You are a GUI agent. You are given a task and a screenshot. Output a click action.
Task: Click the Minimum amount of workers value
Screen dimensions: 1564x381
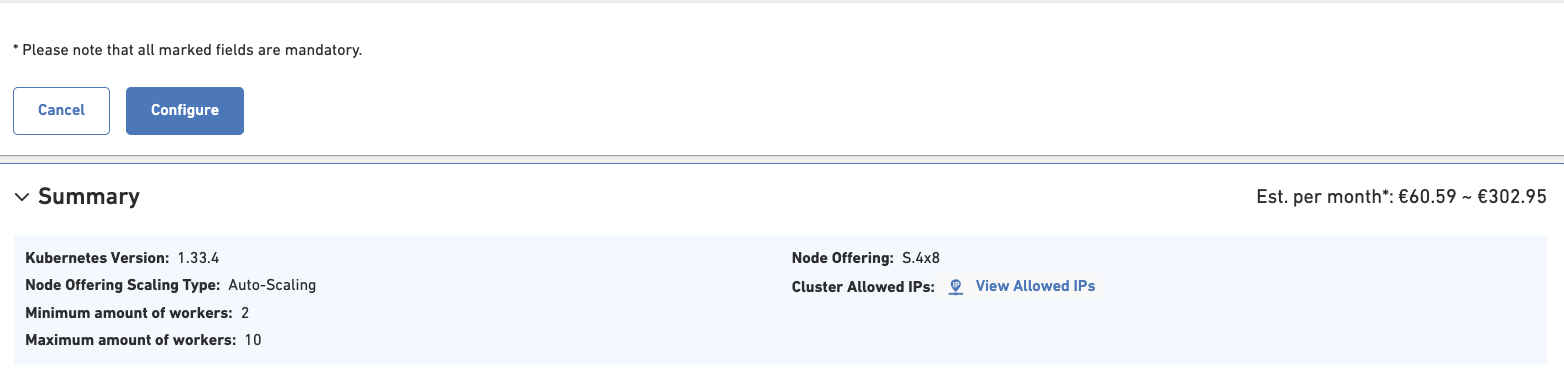point(245,313)
